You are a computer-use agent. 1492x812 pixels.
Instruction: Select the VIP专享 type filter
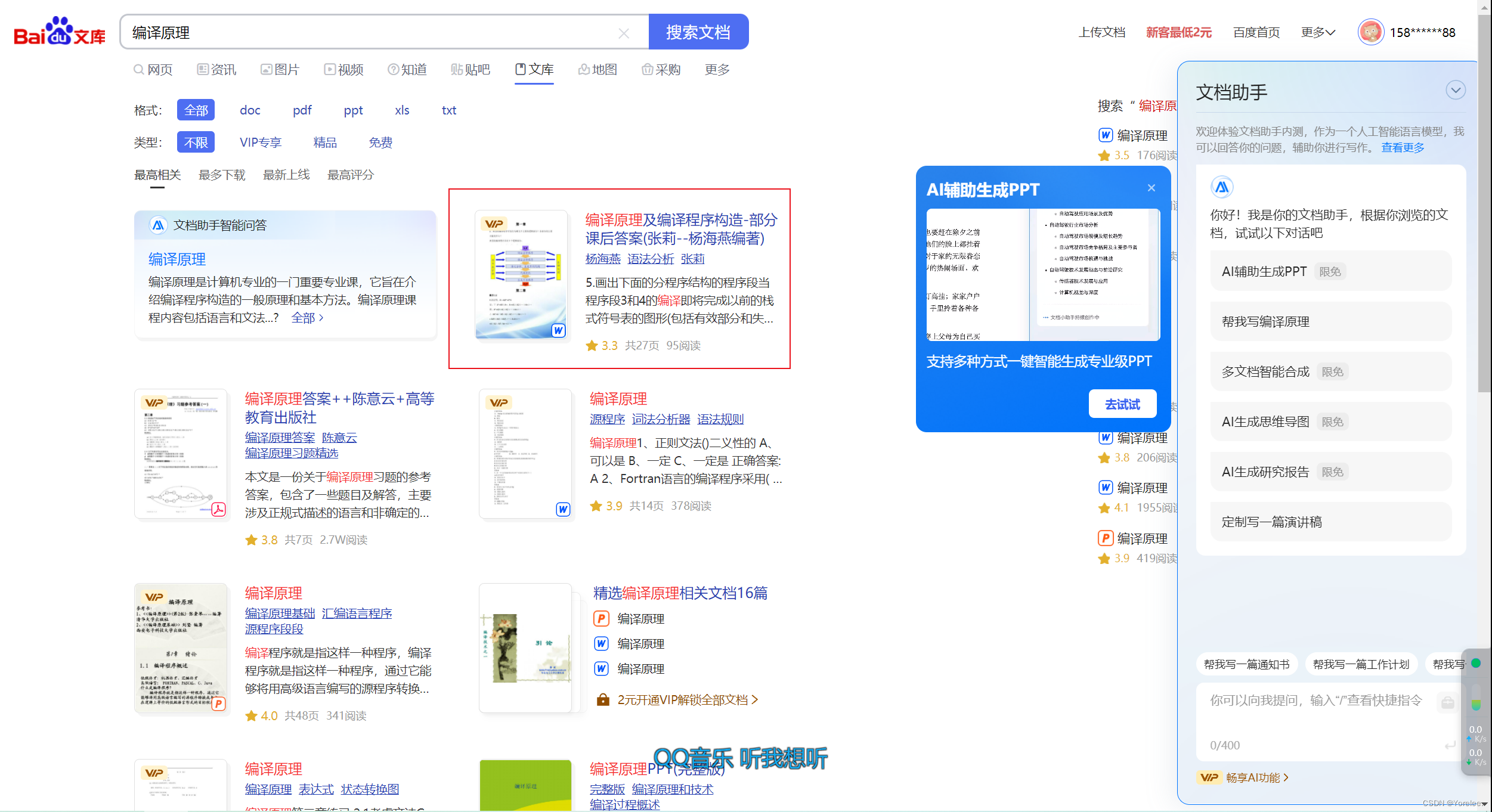coord(260,142)
